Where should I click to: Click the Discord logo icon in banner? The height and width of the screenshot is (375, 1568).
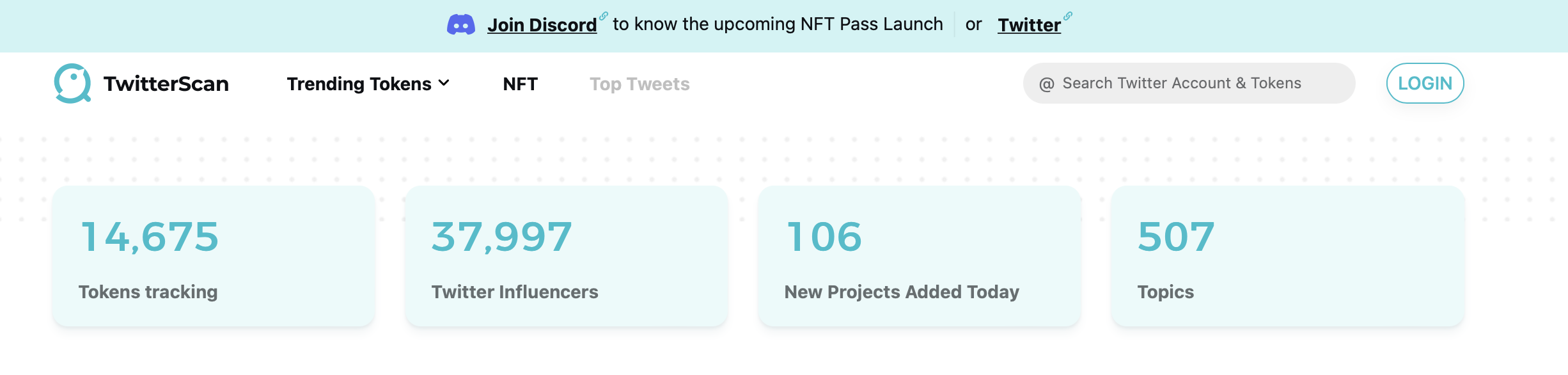[x=460, y=25]
